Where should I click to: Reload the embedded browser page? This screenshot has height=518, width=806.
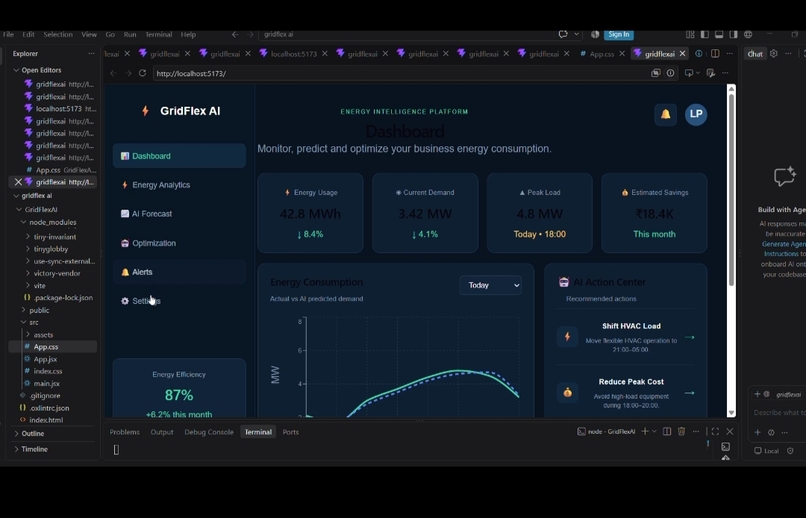[142, 73]
